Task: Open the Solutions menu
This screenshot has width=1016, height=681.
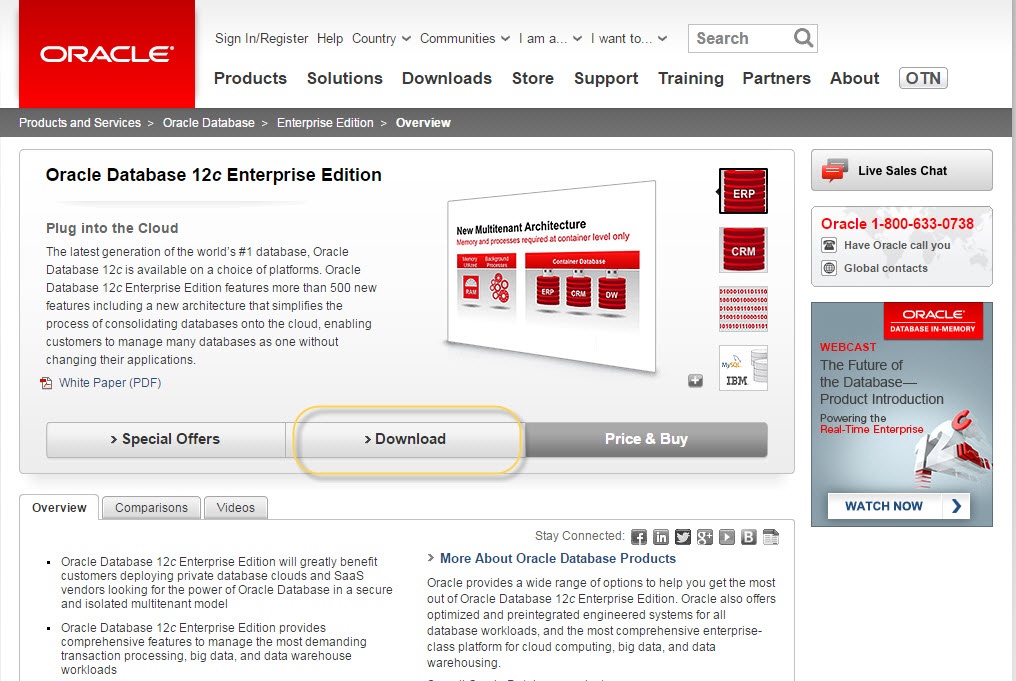Action: click(x=345, y=78)
